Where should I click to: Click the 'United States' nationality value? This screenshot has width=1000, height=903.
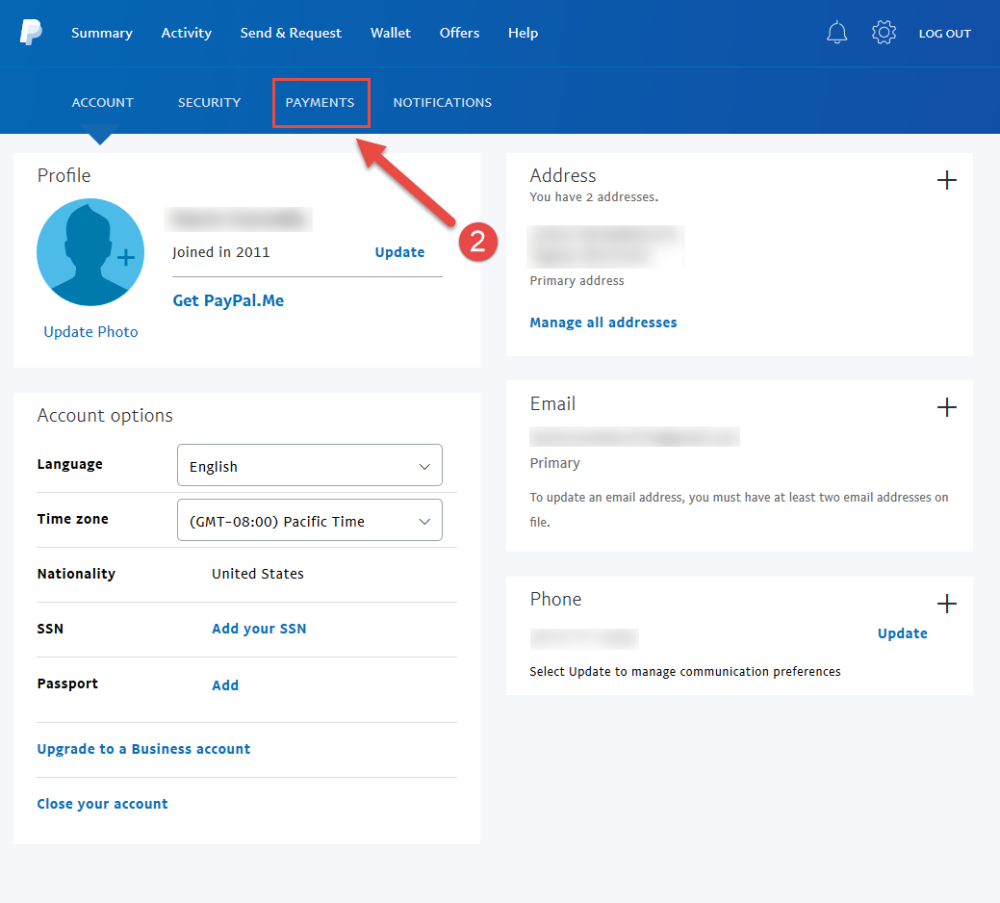[x=258, y=574]
